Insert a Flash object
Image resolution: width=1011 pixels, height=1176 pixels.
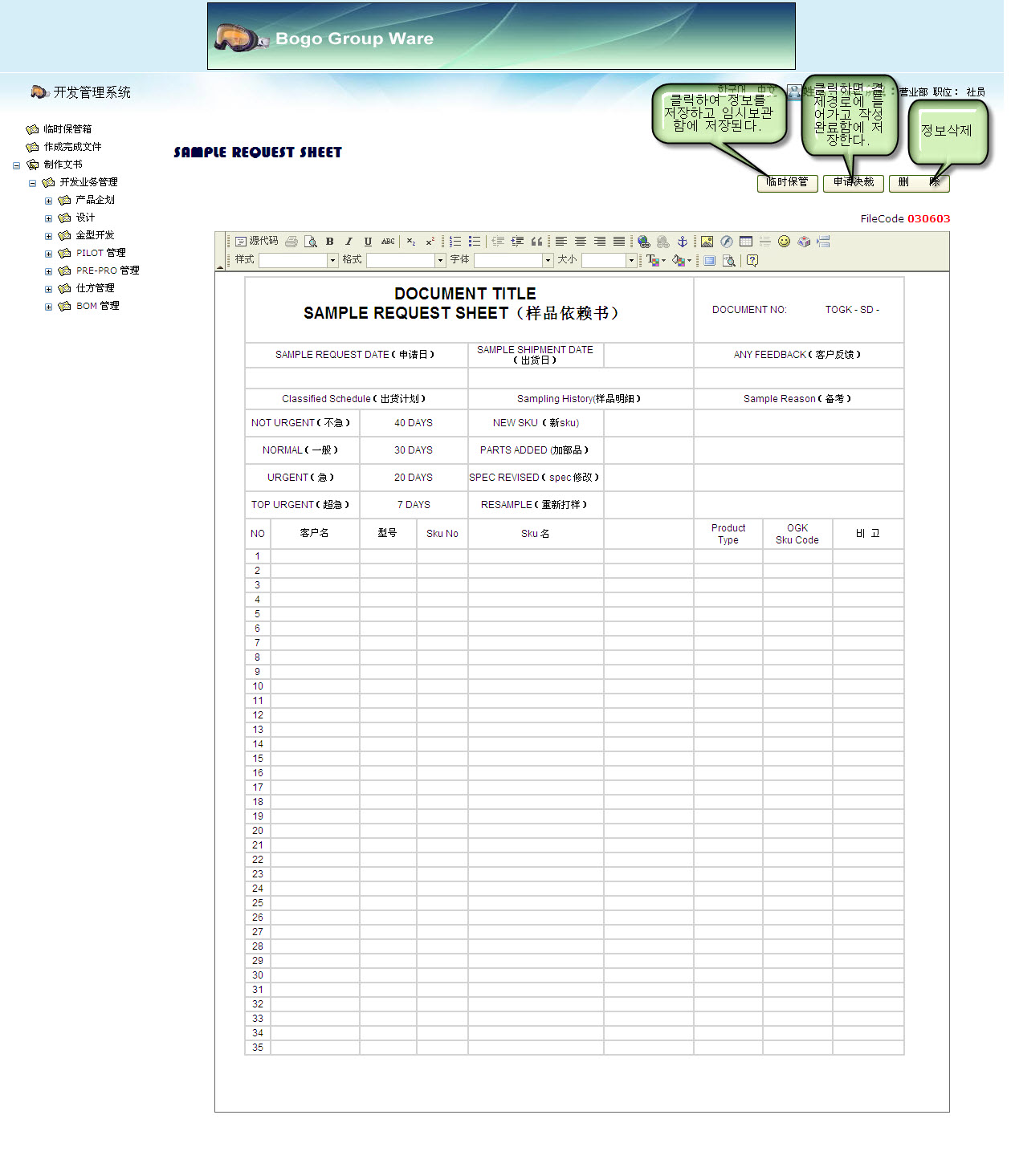(x=726, y=242)
